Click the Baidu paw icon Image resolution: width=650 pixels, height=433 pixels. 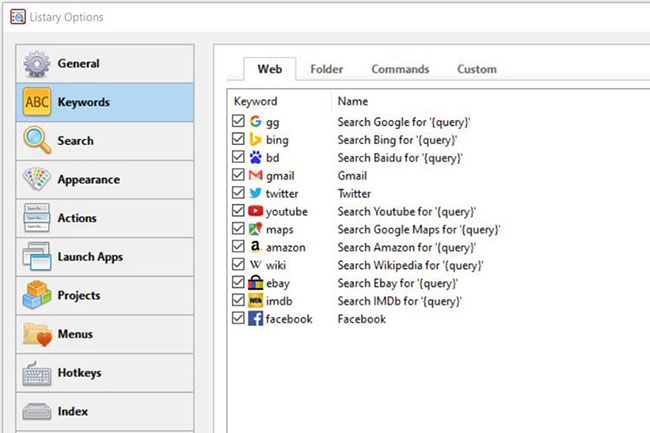255,157
